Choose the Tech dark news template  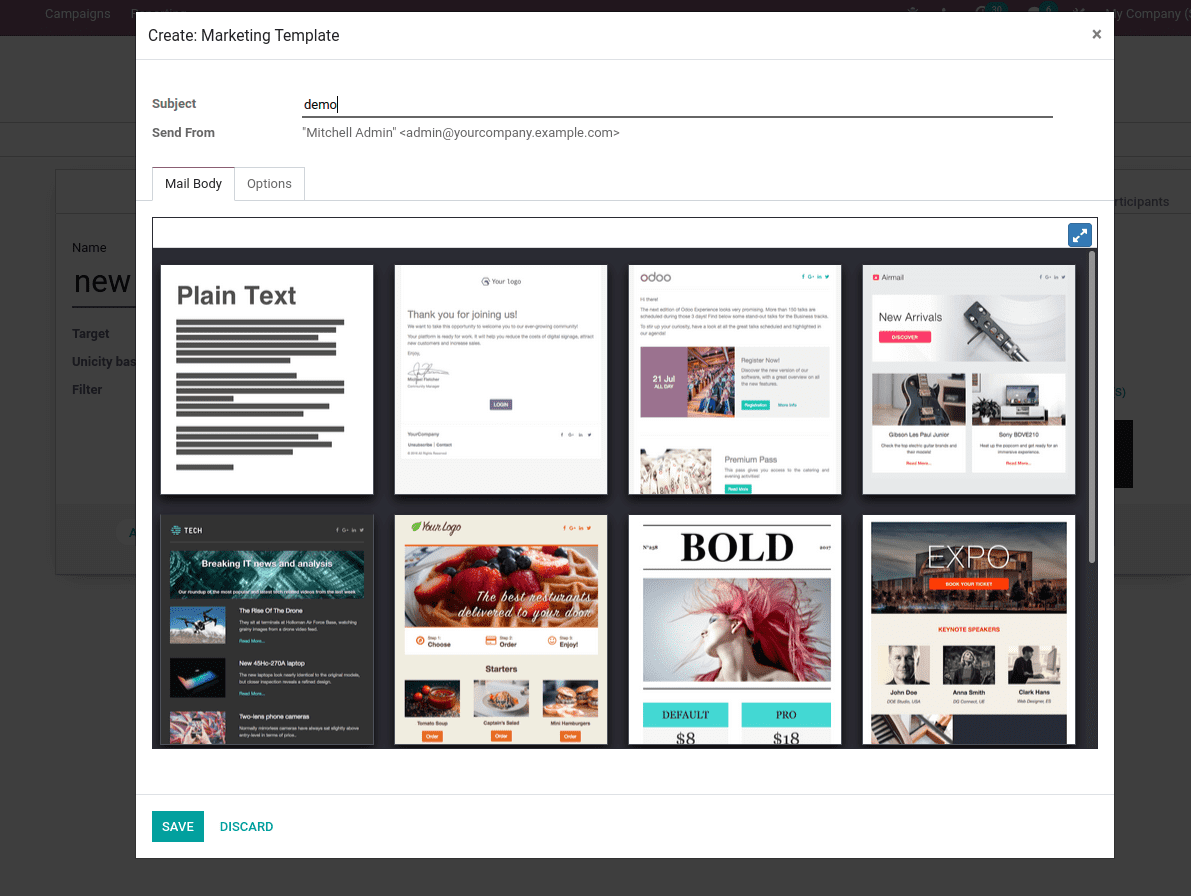[x=267, y=629]
